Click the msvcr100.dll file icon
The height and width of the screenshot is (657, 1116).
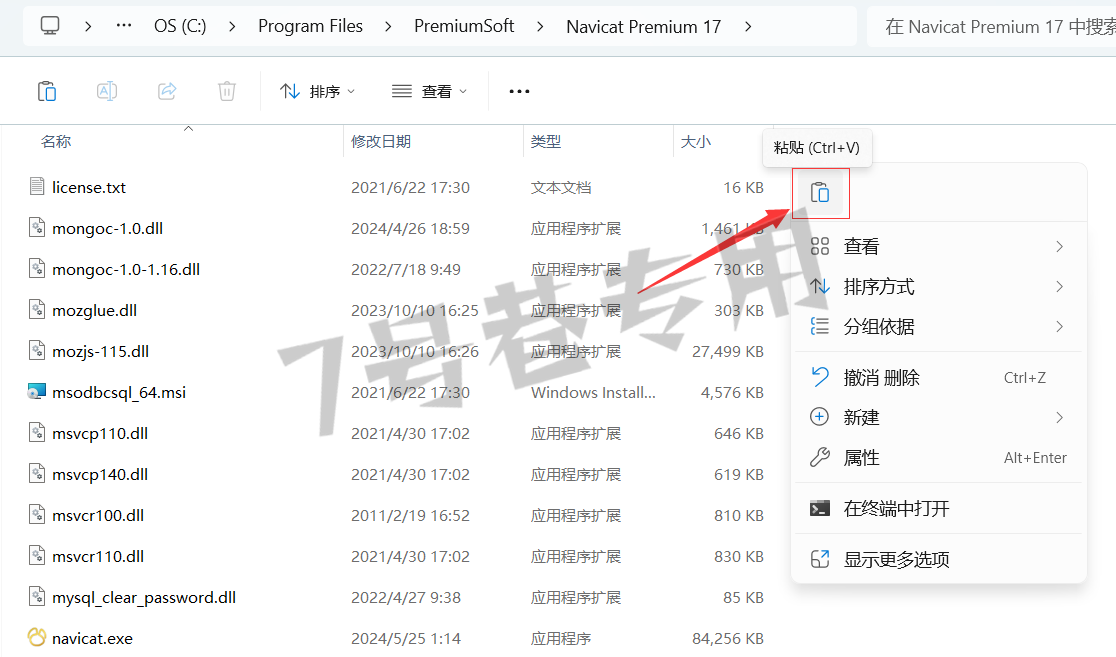pyautogui.click(x=37, y=515)
